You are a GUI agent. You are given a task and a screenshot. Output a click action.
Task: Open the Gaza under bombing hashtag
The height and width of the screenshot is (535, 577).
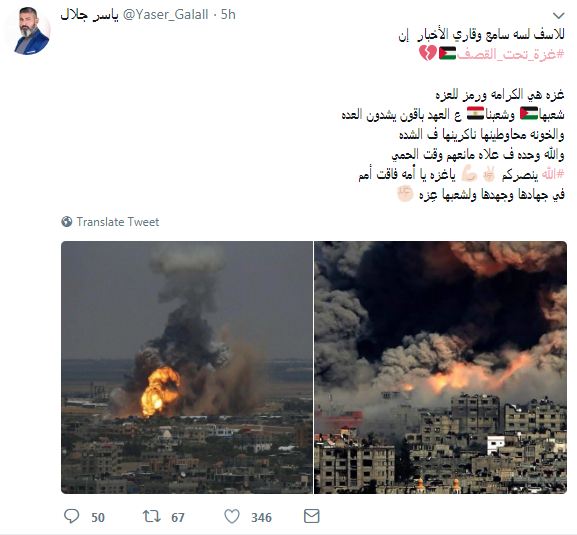(511, 54)
